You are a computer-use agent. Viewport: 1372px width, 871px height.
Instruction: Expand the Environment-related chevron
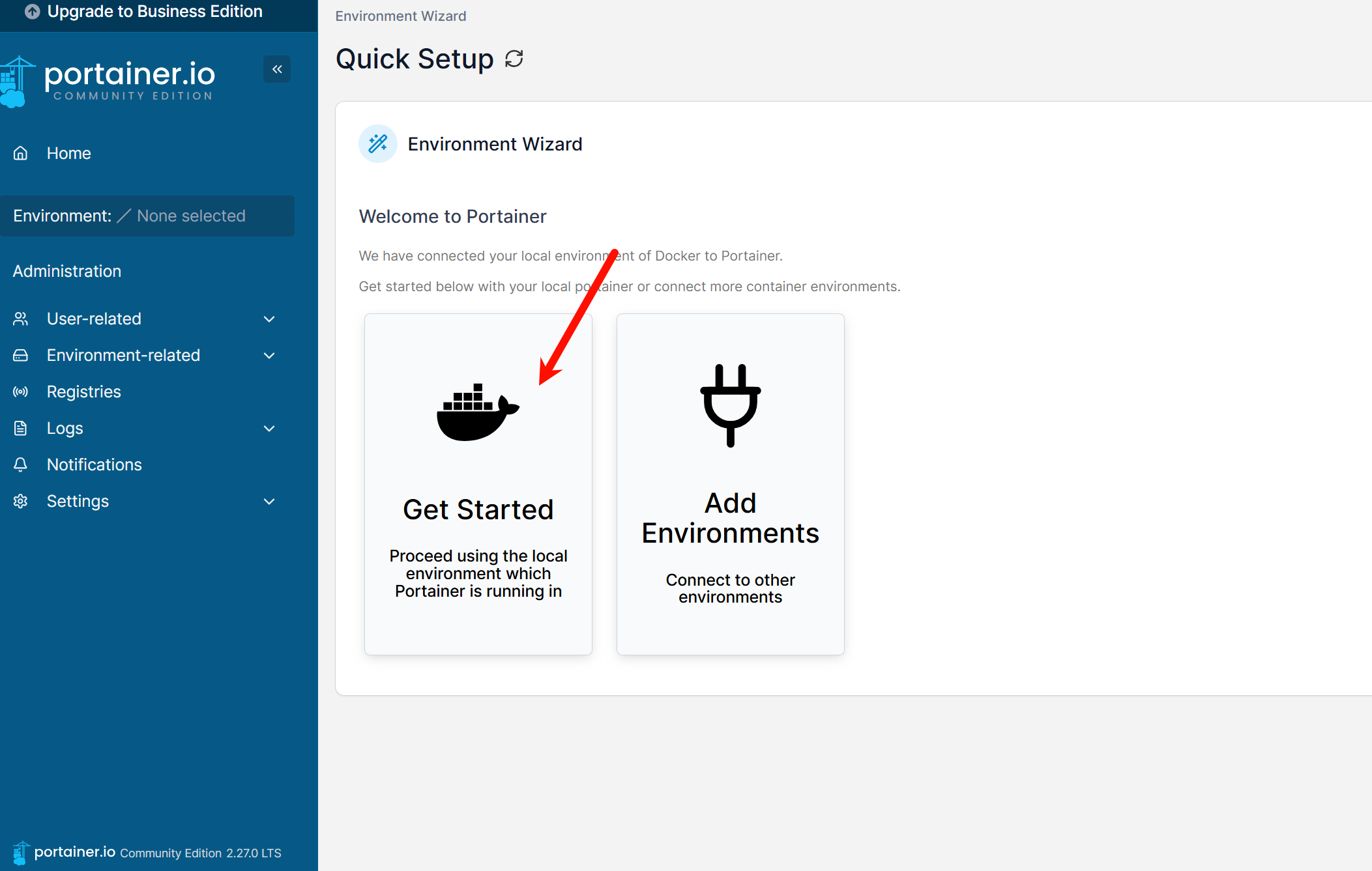[269, 355]
